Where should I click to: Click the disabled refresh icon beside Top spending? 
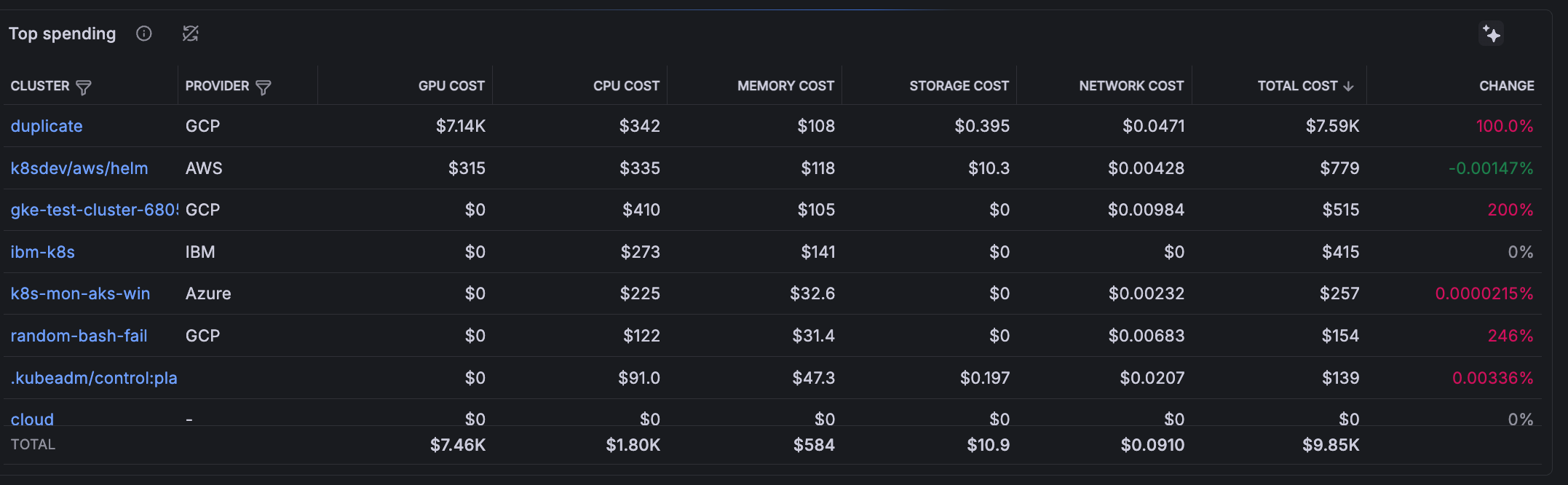coord(191,33)
